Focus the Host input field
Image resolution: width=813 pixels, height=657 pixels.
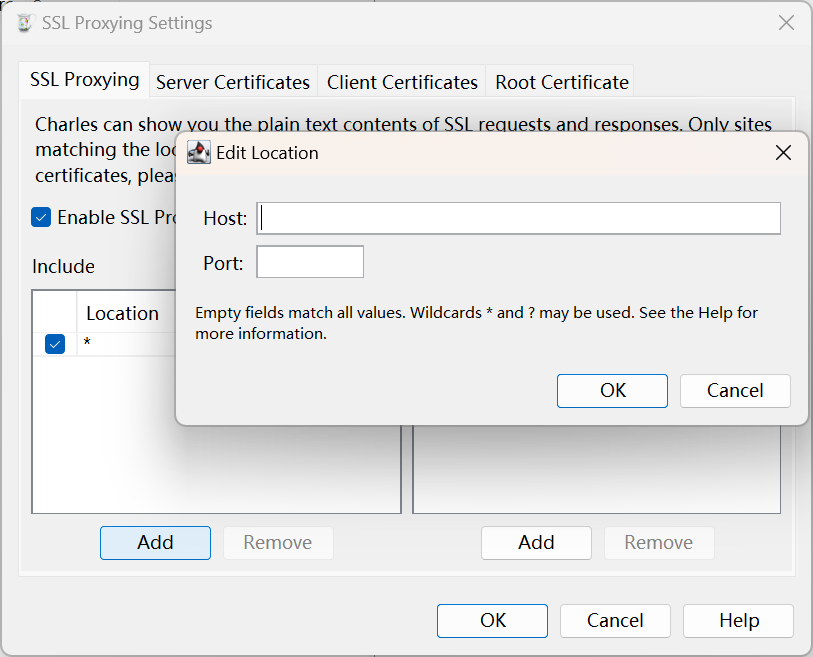[518, 218]
